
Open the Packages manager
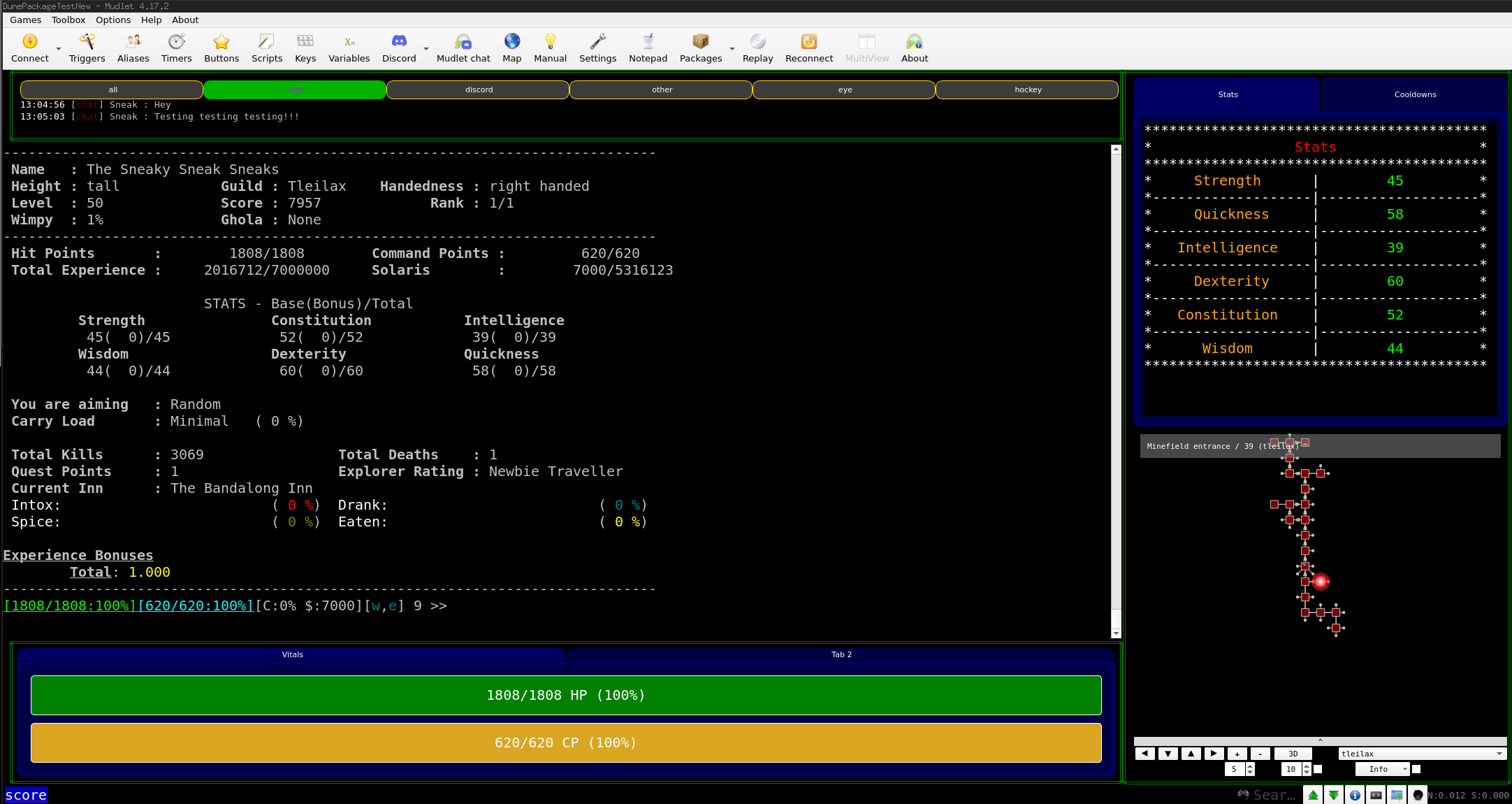point(701,48)
